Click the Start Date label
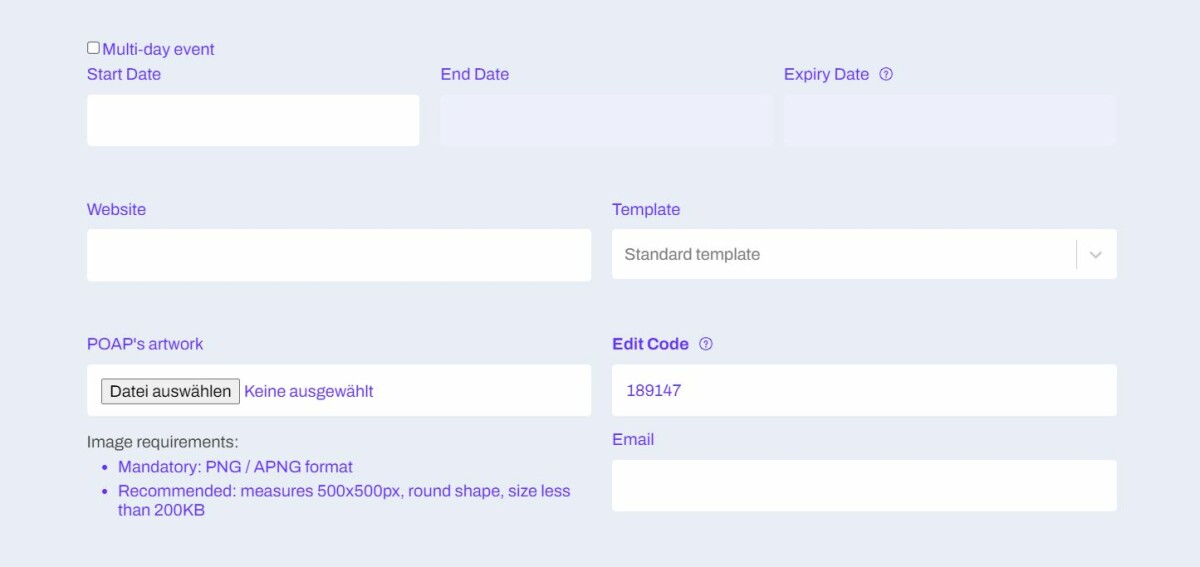Image resolution: width=1200 pixels, height=567 pixels. 124,74
